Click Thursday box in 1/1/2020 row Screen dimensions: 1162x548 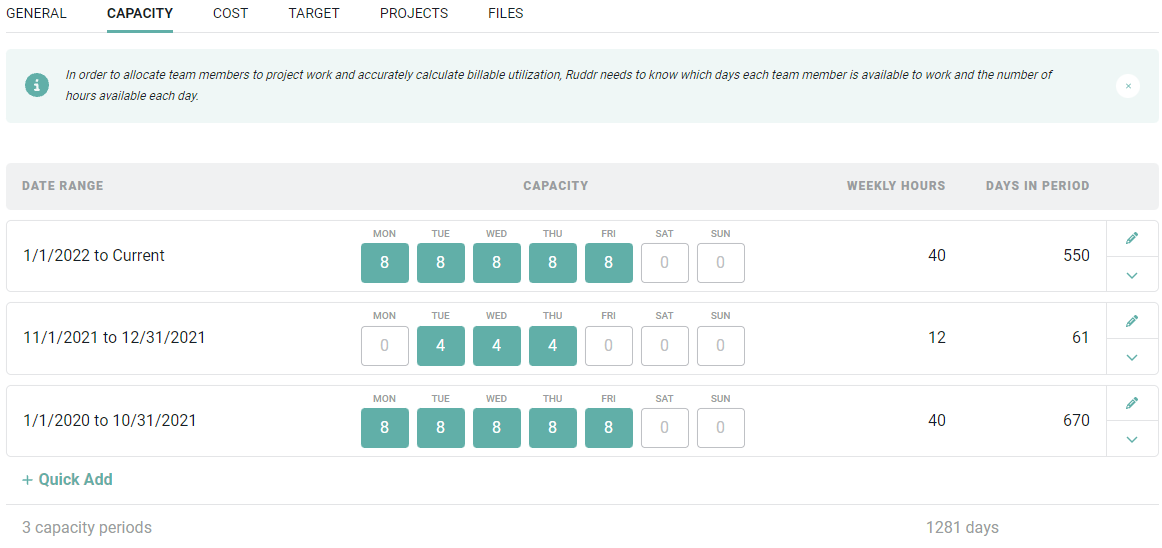click(553, 428)
